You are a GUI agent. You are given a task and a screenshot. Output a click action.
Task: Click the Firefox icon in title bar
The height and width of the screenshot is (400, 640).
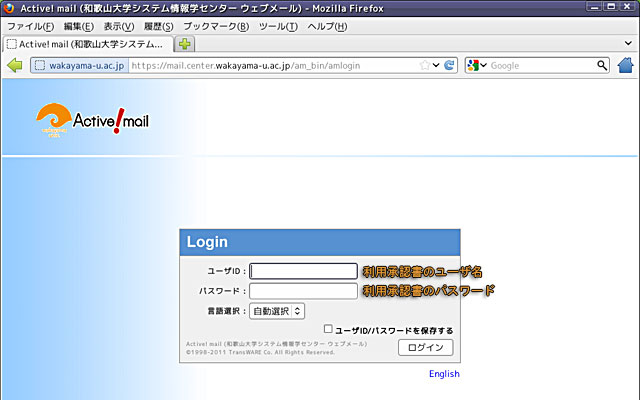(8, 8)
